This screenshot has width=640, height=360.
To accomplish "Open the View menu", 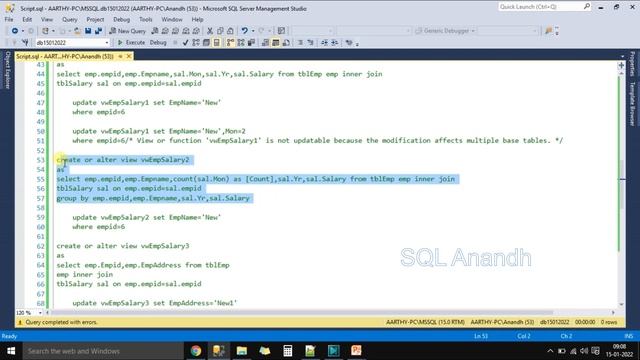I will point(47,19).
